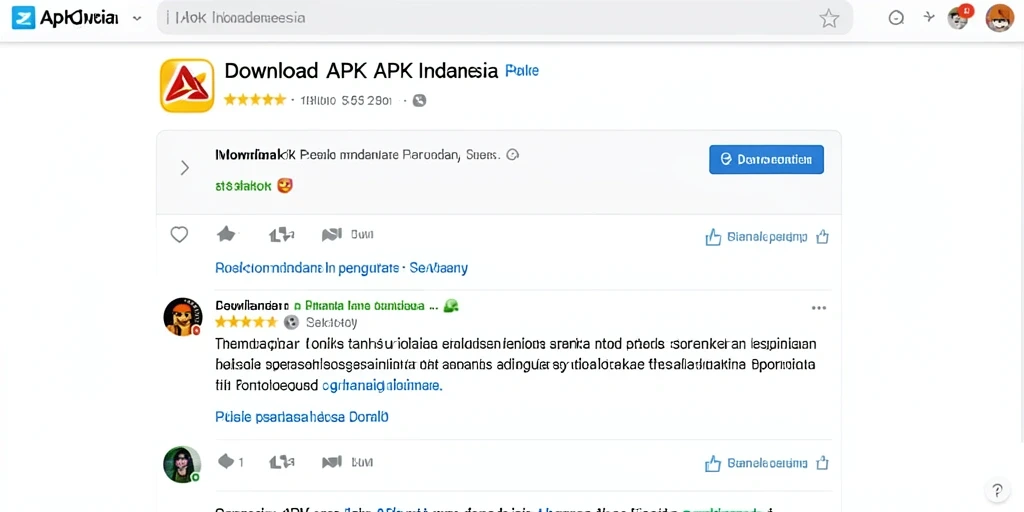Viewport: 1024px width, 512px height.
Task: Click second reviewer's green avatar
Action: point(182,465)
